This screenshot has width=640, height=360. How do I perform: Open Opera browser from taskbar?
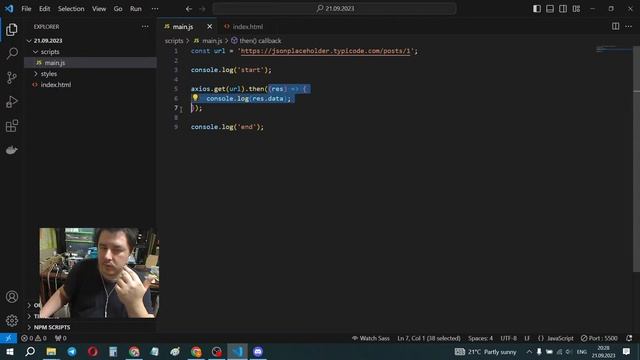point(93,351)
